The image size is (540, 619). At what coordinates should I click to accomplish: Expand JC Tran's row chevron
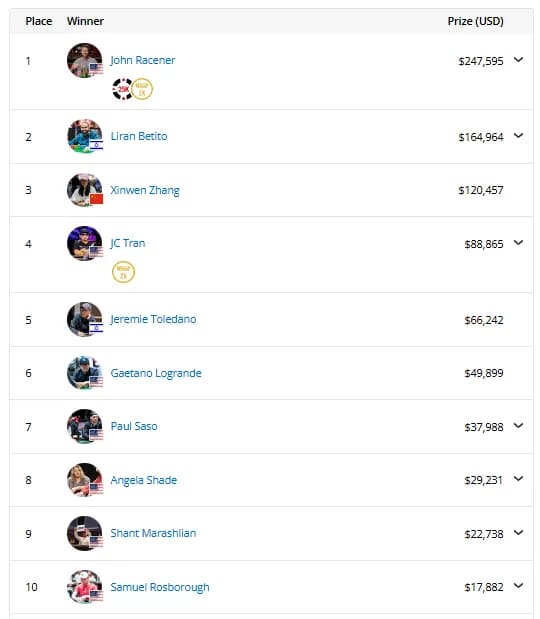tap(518, 242)
